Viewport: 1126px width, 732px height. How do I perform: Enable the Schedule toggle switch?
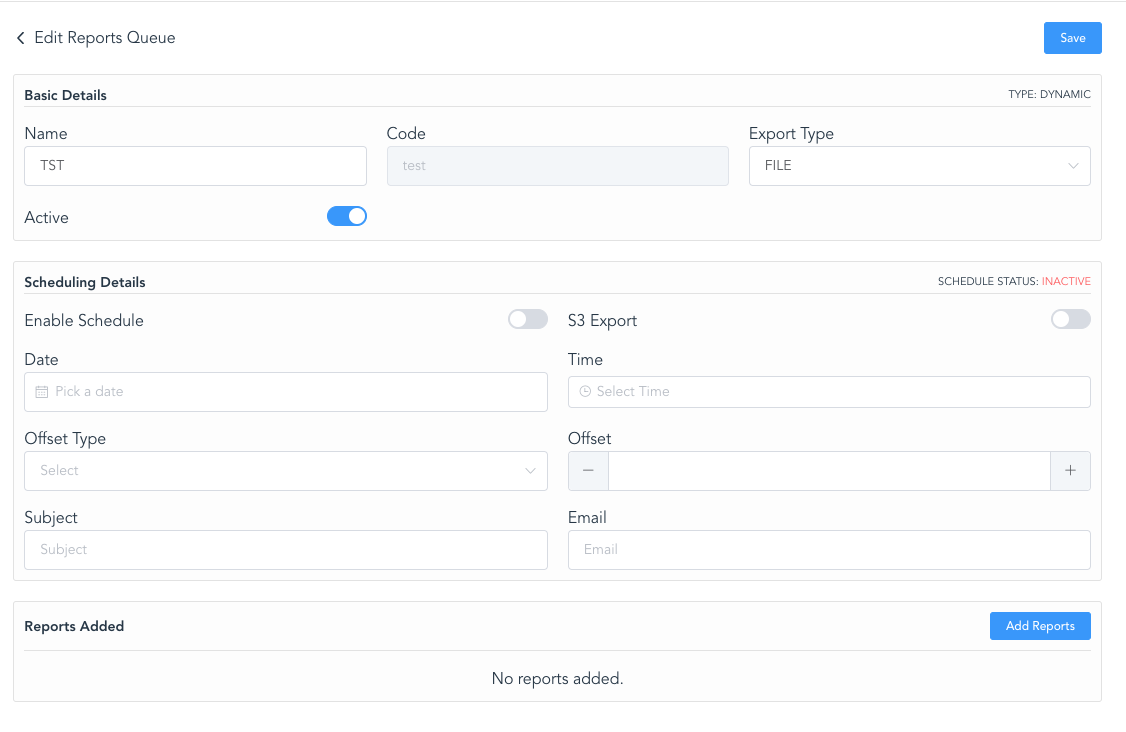527,319
